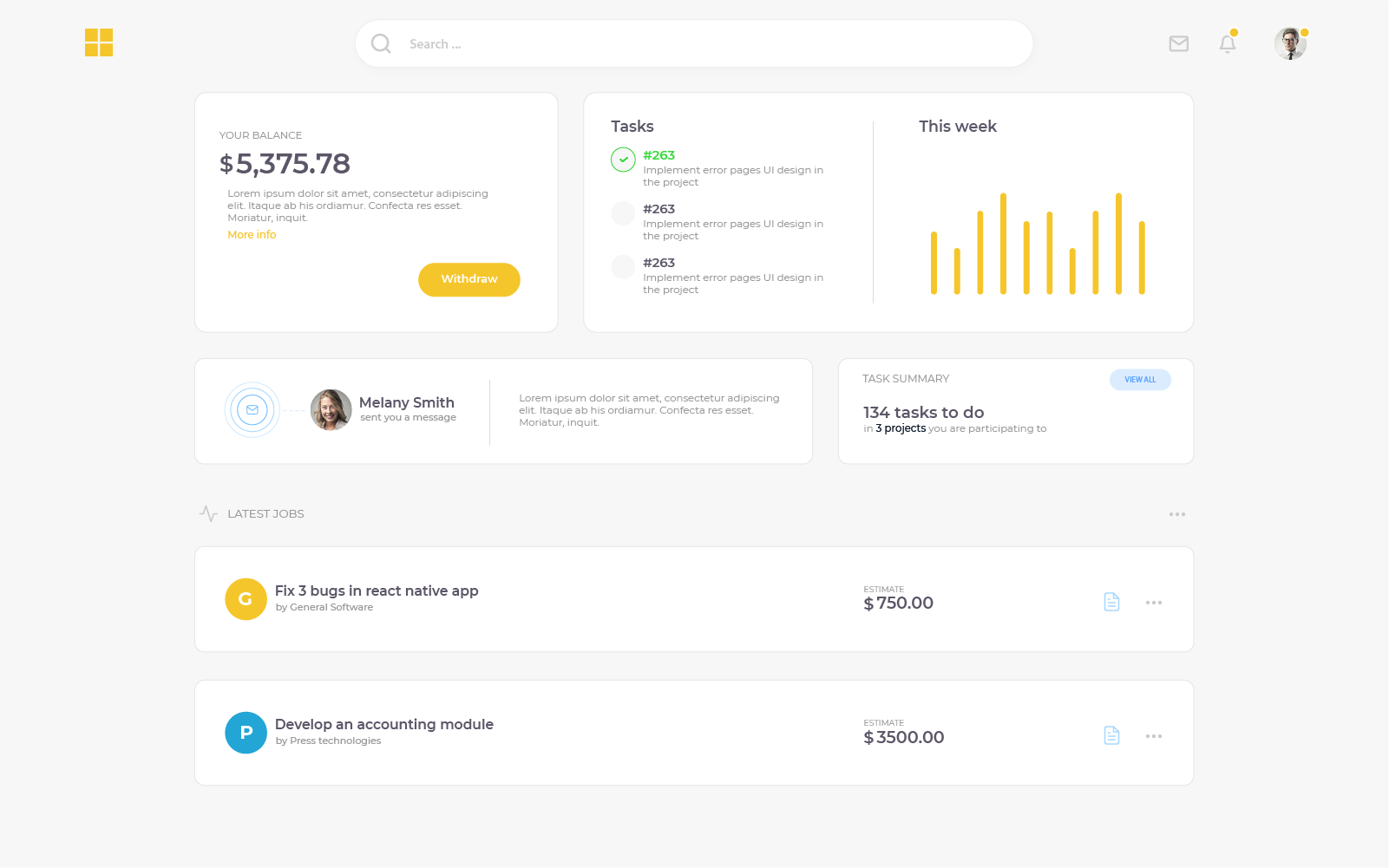Mark the second task #263 as done
This screenshot has width=1389, height=868.
tap(623, 213)
